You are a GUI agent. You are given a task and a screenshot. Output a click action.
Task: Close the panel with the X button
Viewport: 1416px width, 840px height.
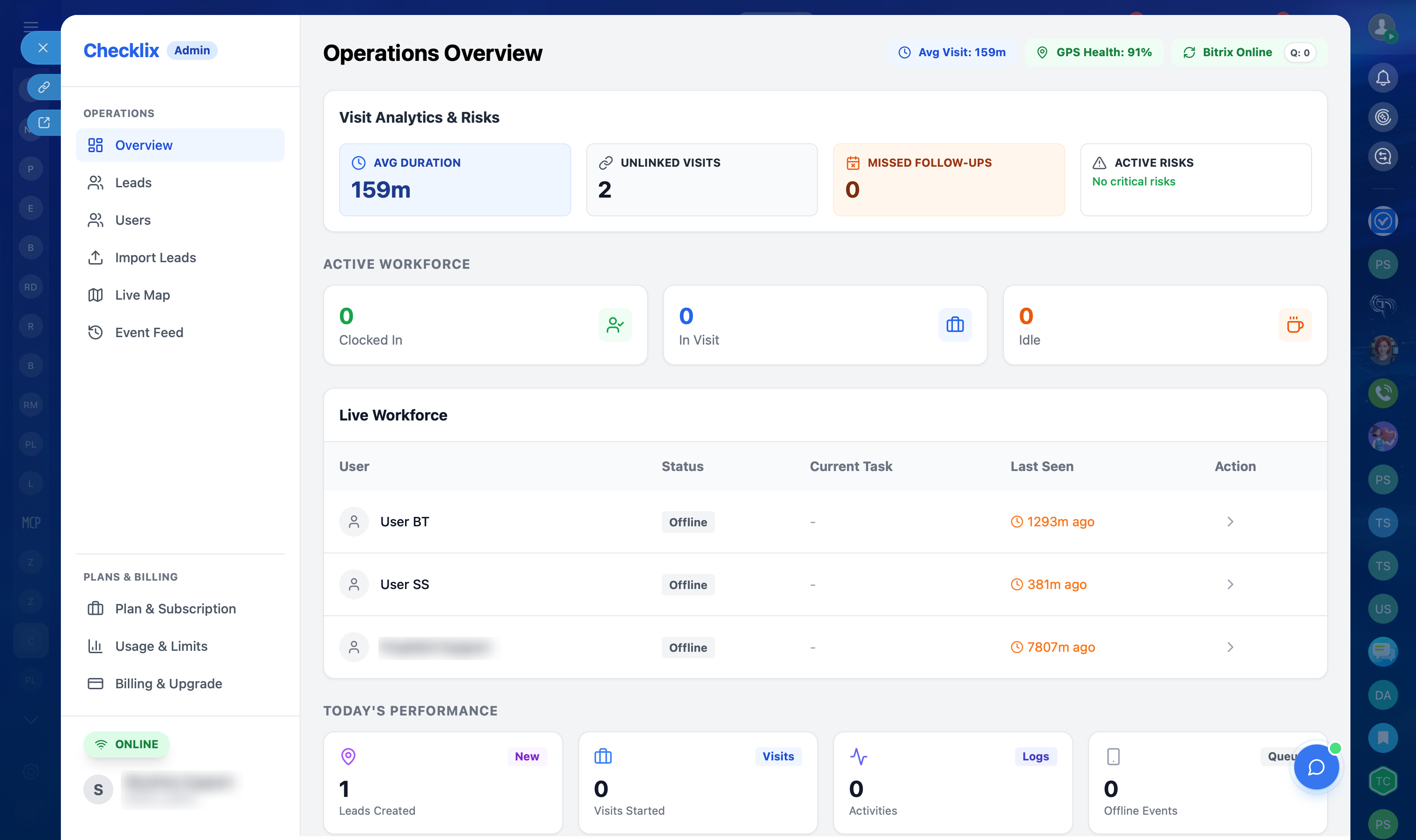click(43, 48)
